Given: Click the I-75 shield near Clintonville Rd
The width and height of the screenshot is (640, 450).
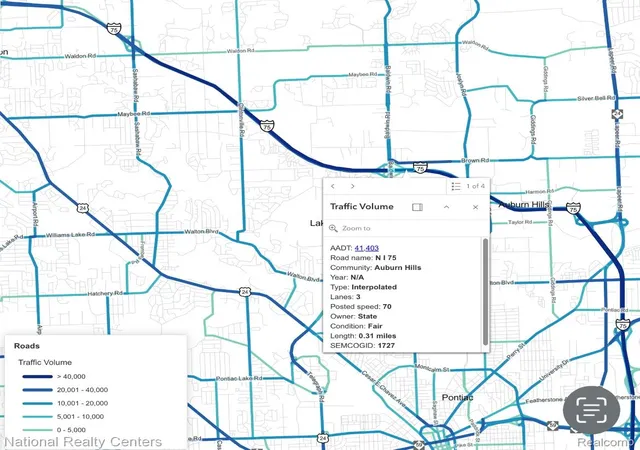Looking at the screenshot, I should pyautogui.click(x=267, y=126).
